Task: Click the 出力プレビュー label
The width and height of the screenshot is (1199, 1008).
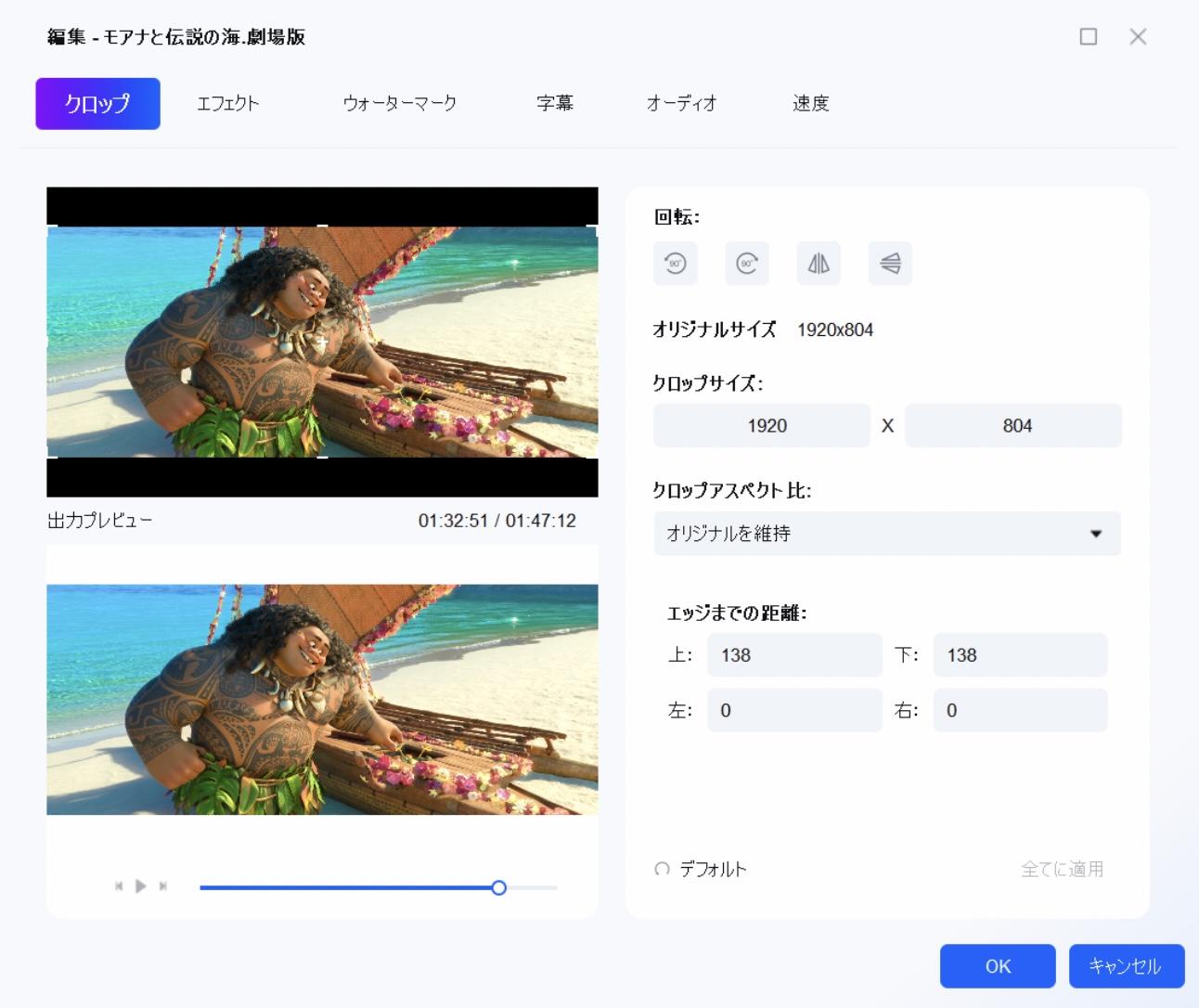Action: pyautogui.click(x=100, y=521)
